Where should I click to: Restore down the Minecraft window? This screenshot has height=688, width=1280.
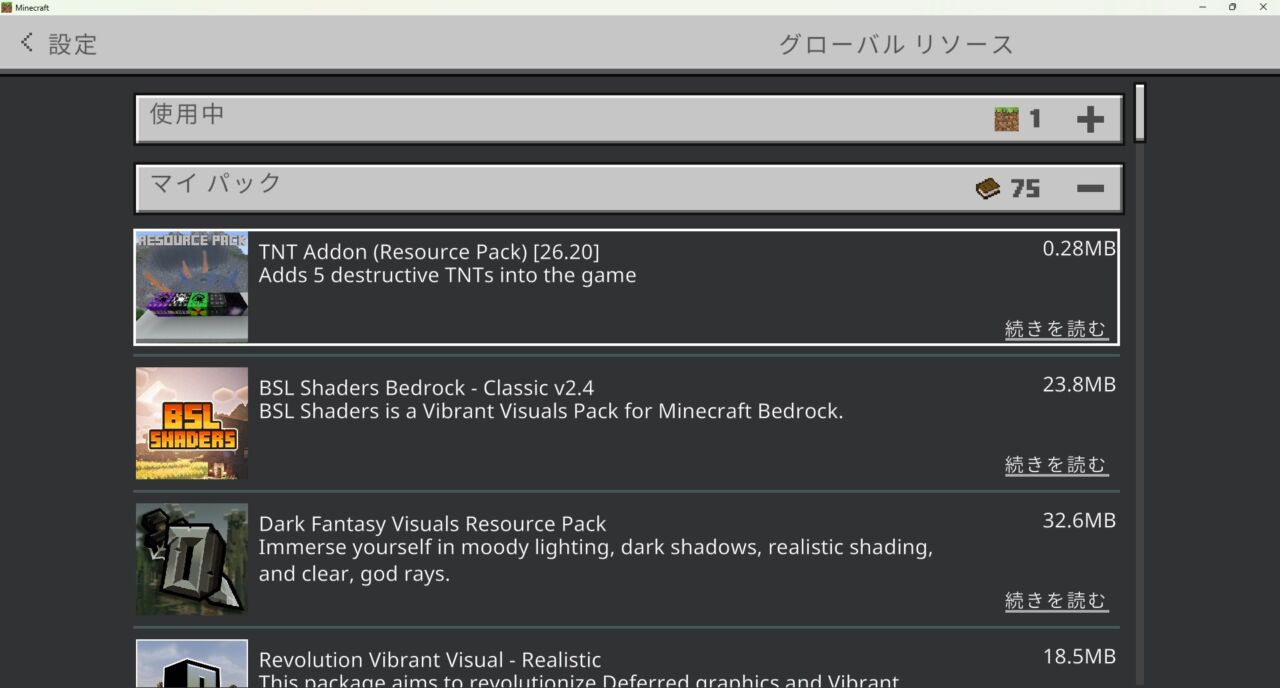pyautogui.click(x=1232, y=7)
